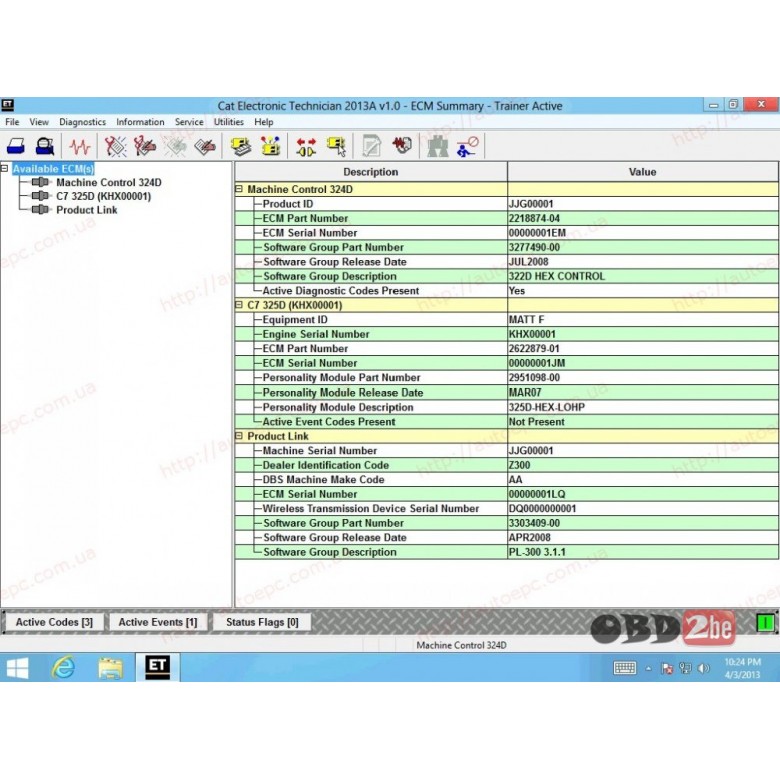This screenshot has width=780, height=780.
Task: Open Active Diagnostic Codes toolbar icon
Action: (115, 146)
